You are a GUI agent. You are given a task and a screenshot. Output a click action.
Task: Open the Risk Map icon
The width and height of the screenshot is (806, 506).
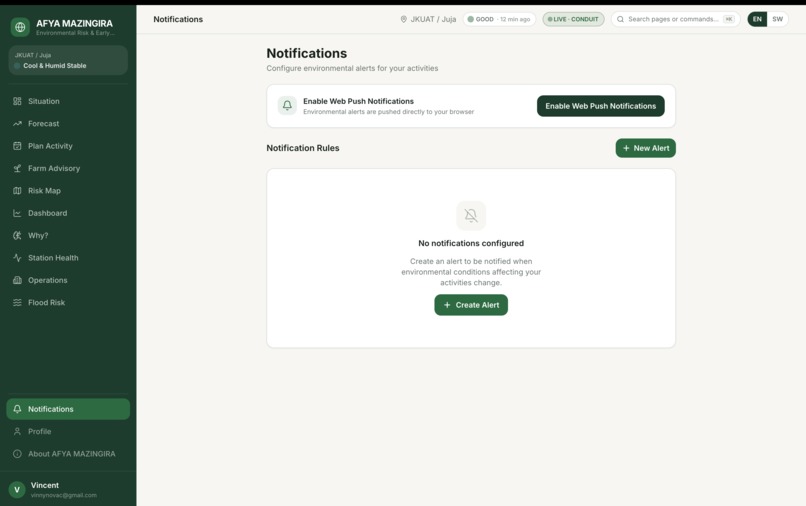pyautogui.click(x=17, y=191)
